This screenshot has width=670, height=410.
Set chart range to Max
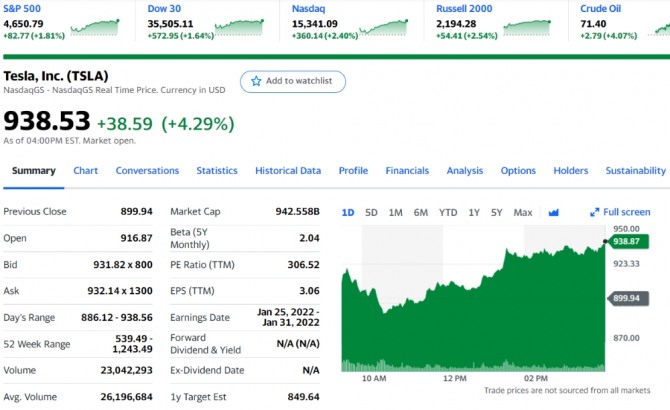pyautogui.click(x=522, y=212)
